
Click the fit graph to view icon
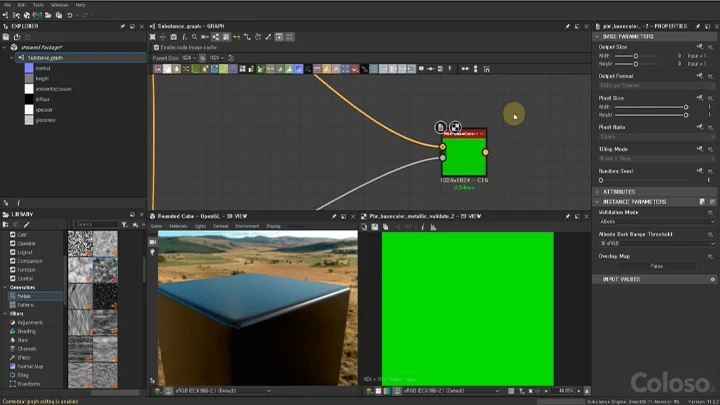coord(152,37)
